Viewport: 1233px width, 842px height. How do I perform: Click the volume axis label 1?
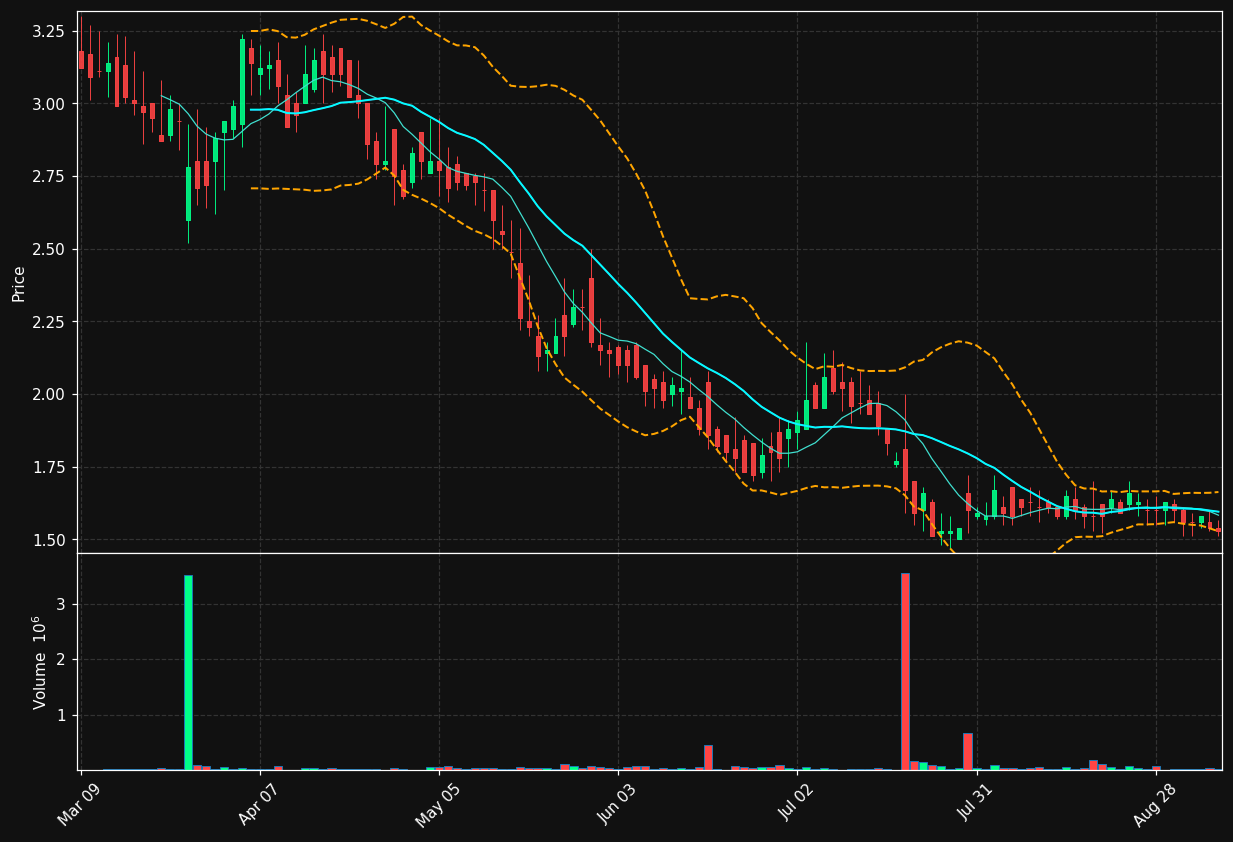[62, 715]
